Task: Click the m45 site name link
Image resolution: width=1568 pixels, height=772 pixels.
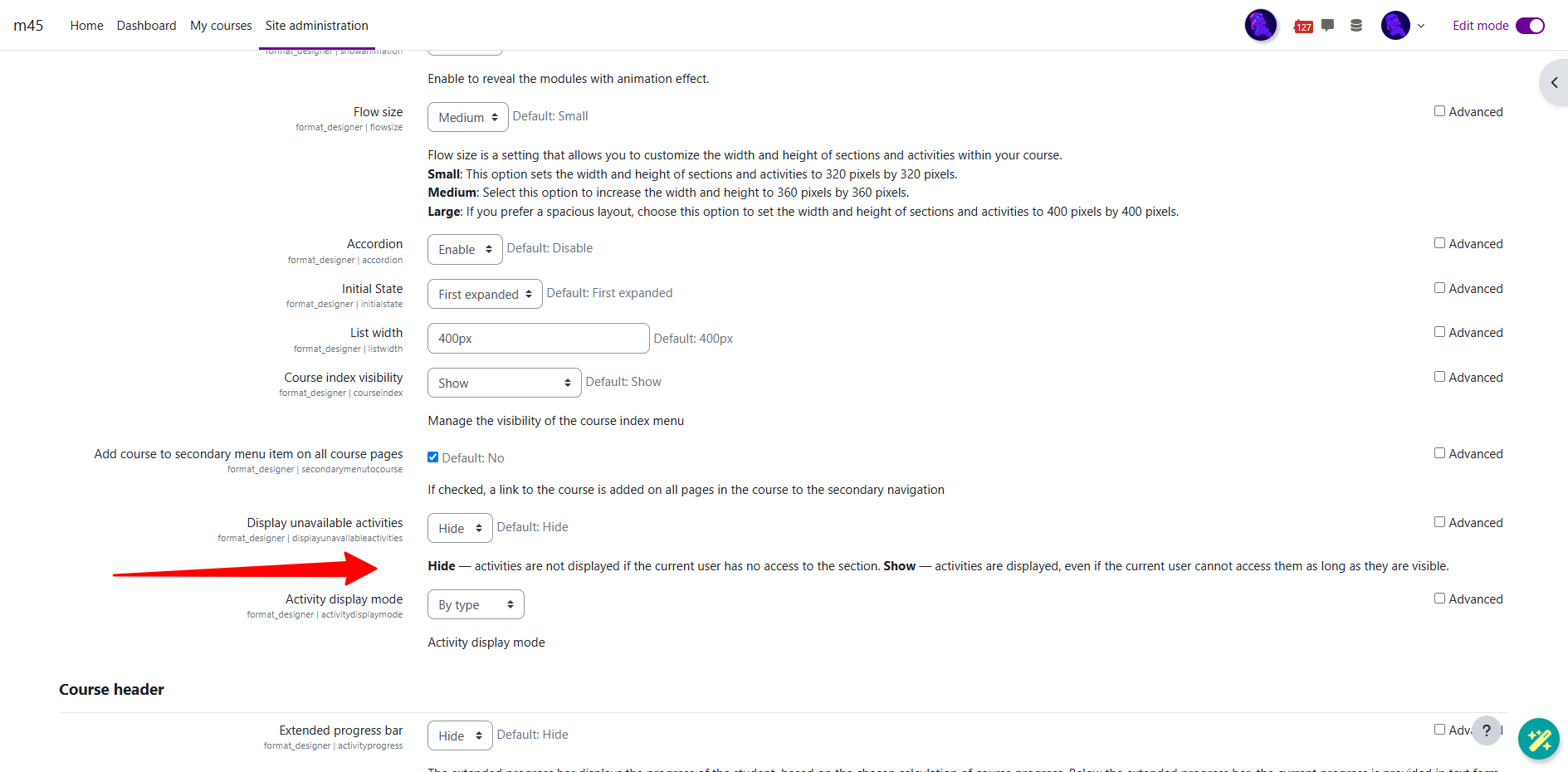Action: (28, 26)
